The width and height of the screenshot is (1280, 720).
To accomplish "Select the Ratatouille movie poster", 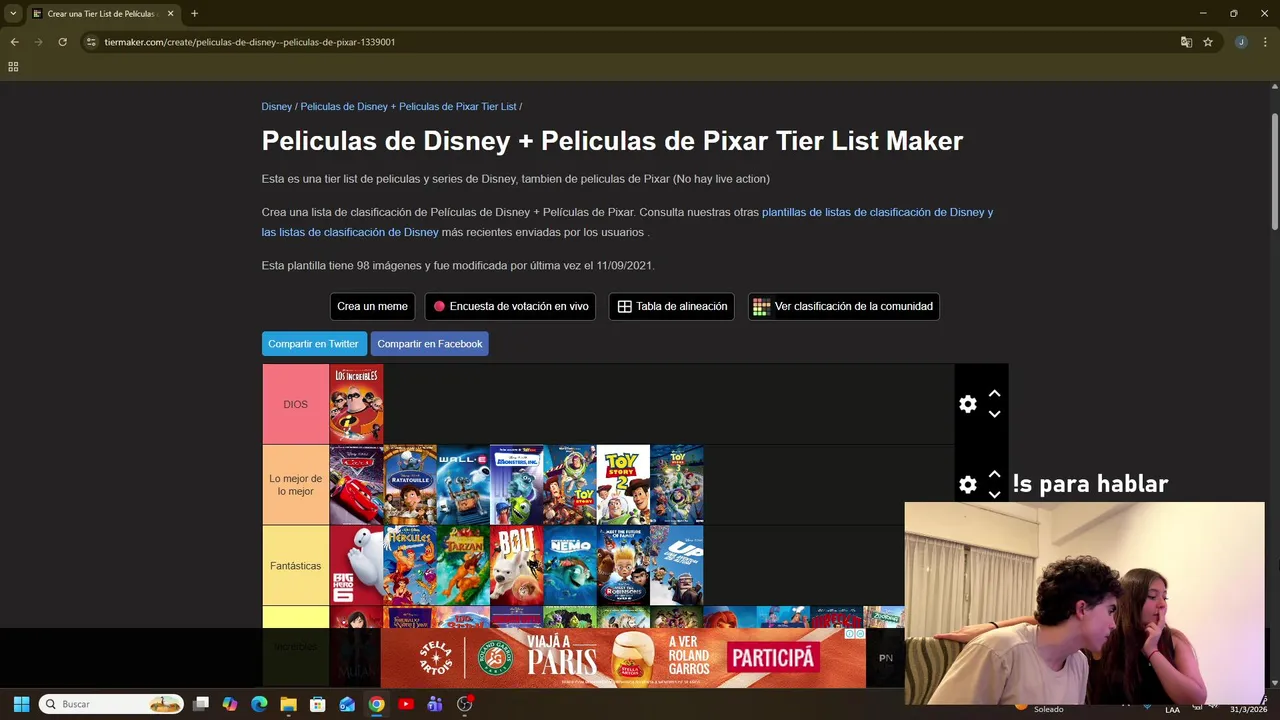I will click(410, 485).
